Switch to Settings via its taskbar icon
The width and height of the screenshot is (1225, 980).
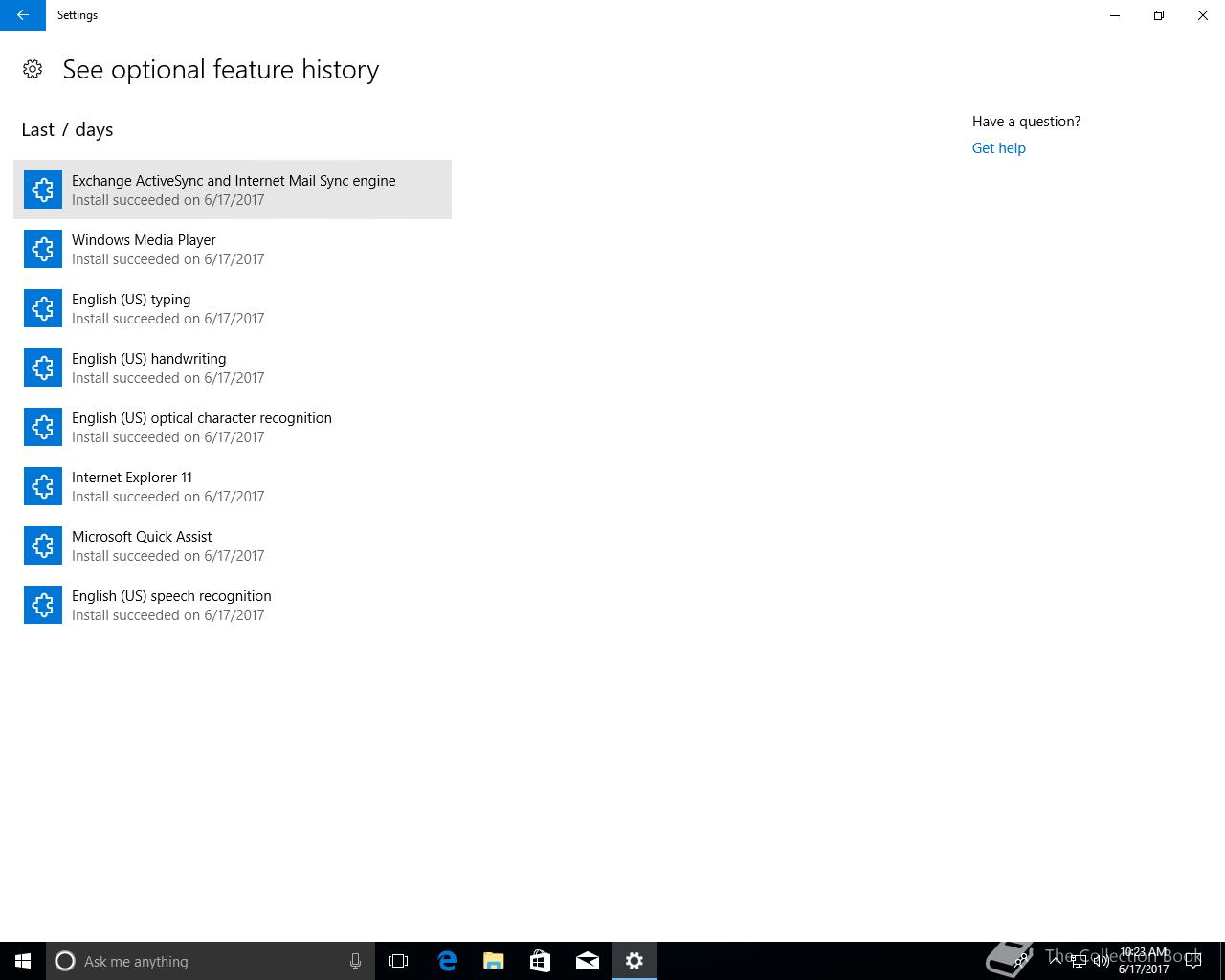[635, 961]
